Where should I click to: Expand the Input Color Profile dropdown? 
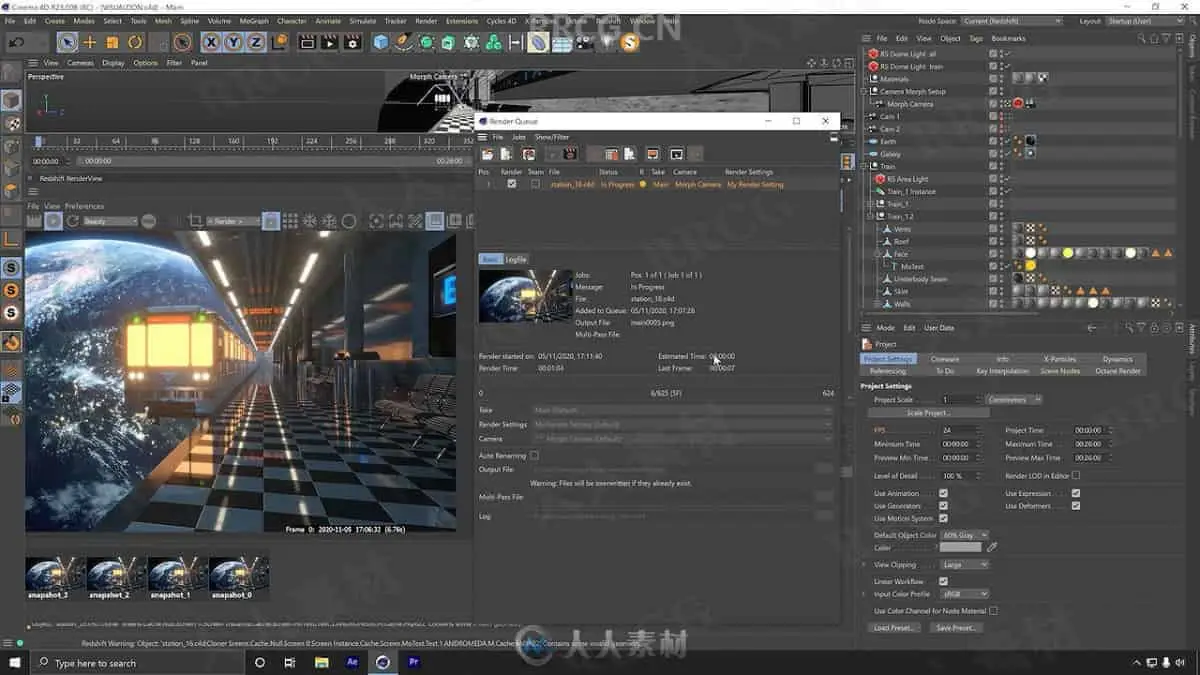(964, 594)
